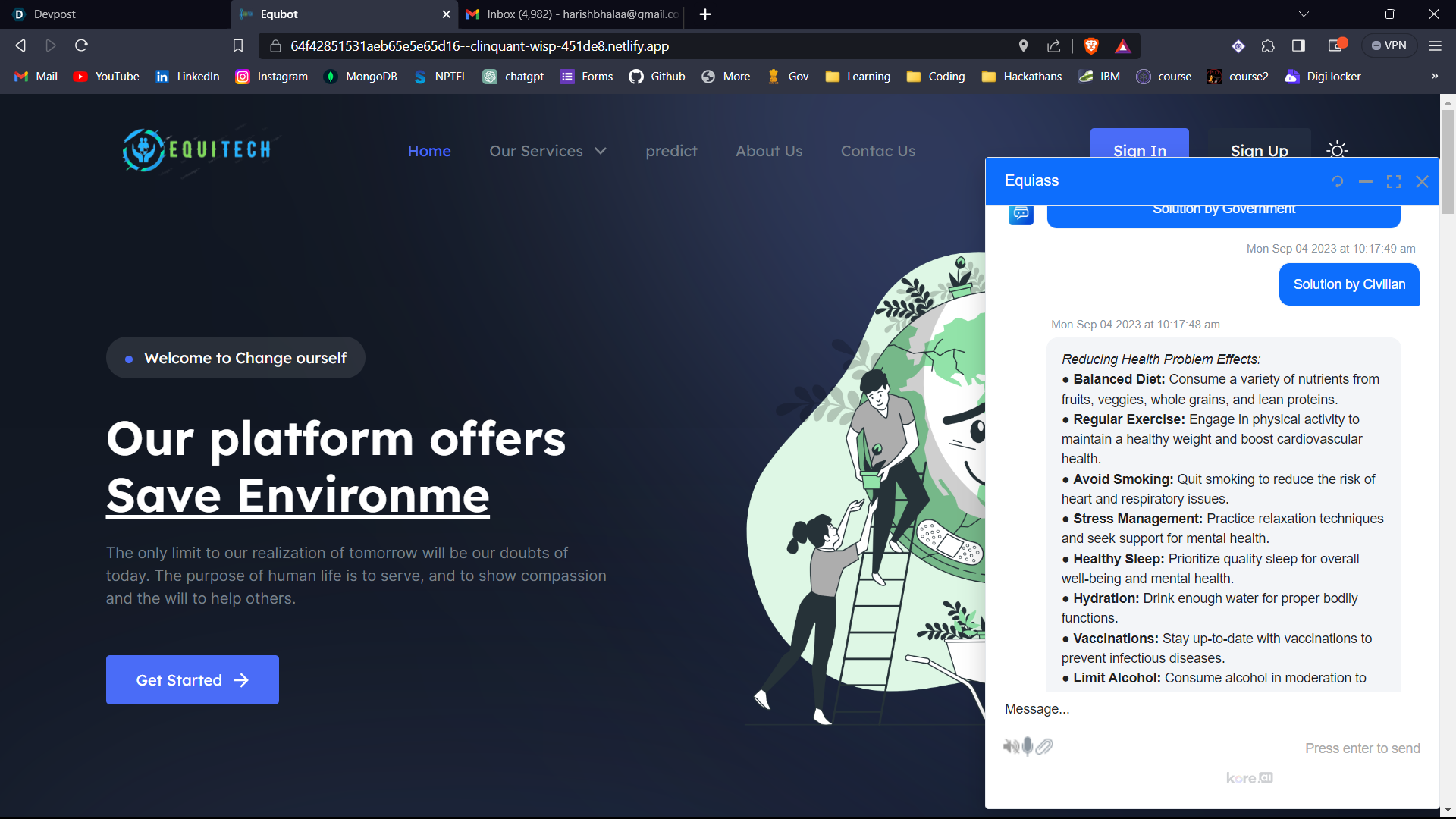Click the Get Started button
The image size is (1456, 819).
pos(193,680)
